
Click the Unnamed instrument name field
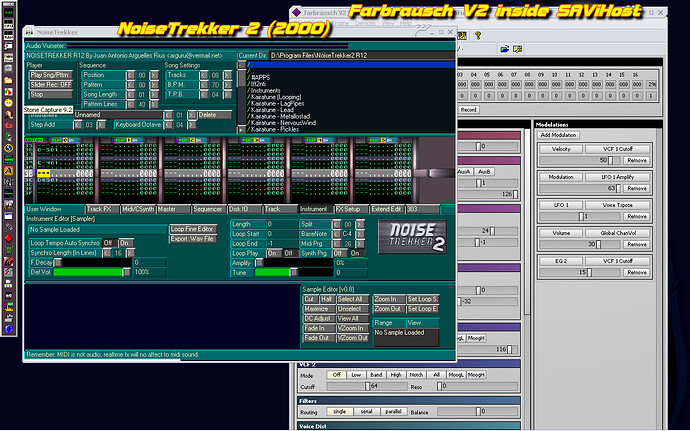click(118, 115)
